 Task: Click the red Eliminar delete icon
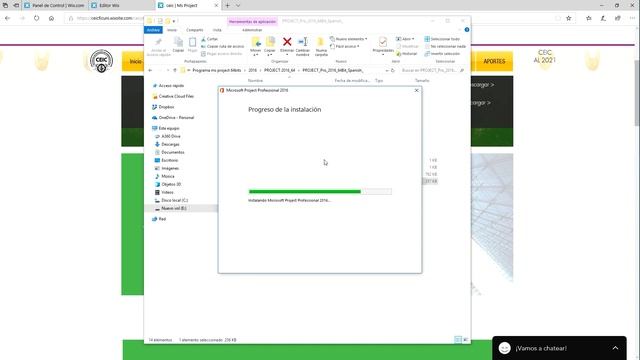pos(287,42)
